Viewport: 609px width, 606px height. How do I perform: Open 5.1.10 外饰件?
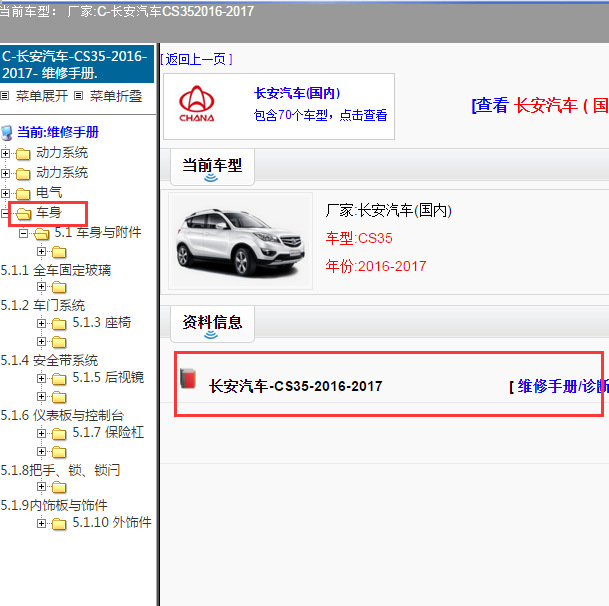click(x=112, y=522)
